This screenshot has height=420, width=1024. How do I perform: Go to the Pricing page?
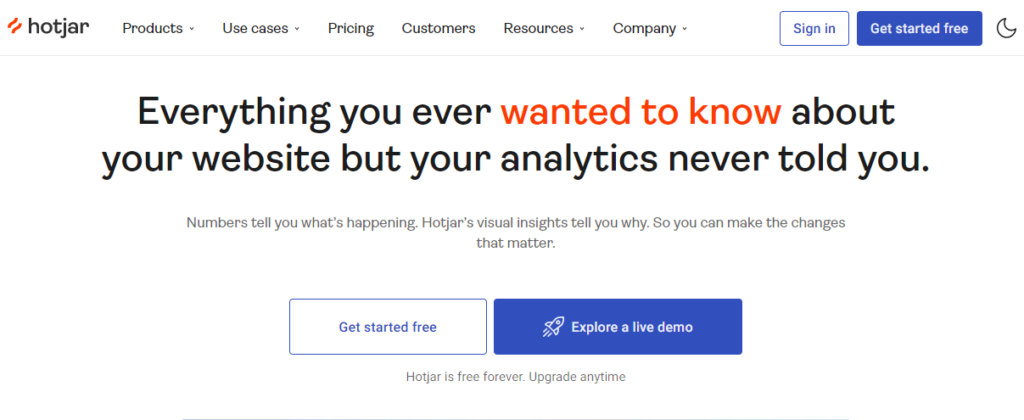pos(350,28)
